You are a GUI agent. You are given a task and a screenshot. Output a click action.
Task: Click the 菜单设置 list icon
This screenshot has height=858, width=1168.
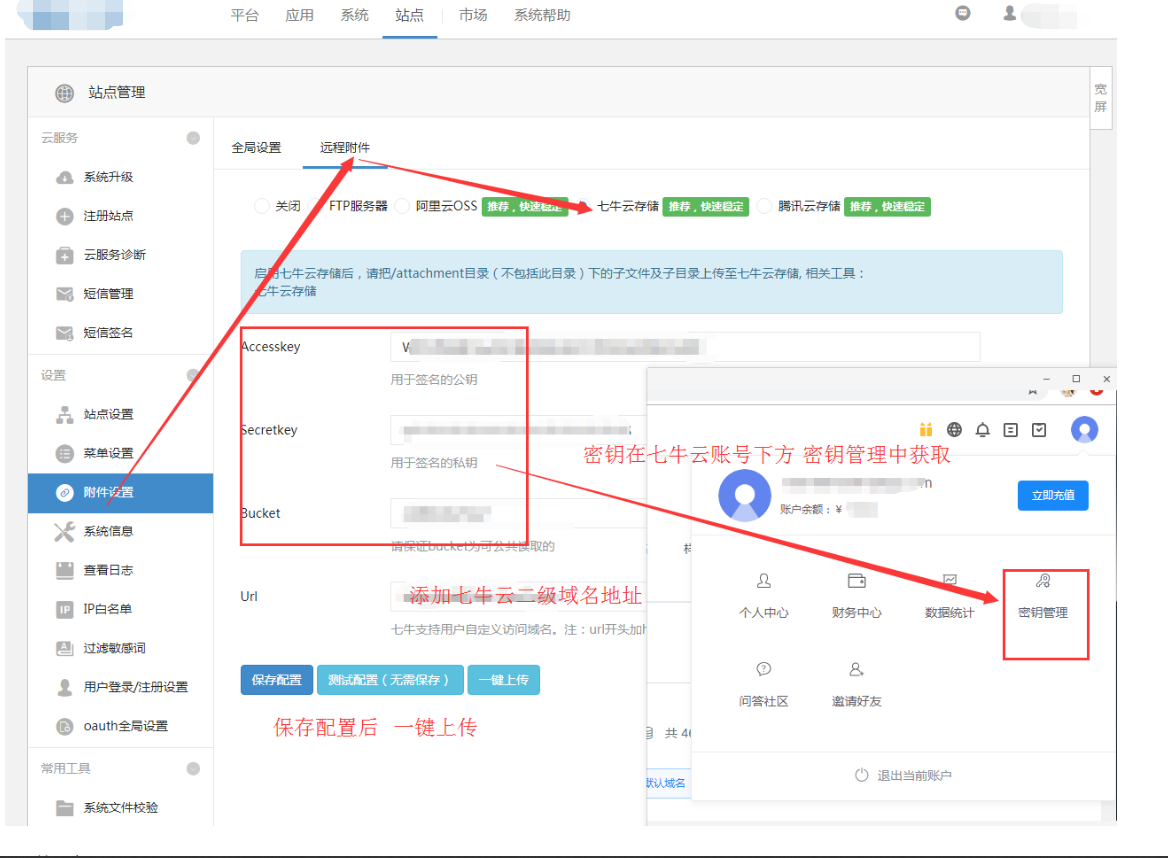(x=65, y=454)
